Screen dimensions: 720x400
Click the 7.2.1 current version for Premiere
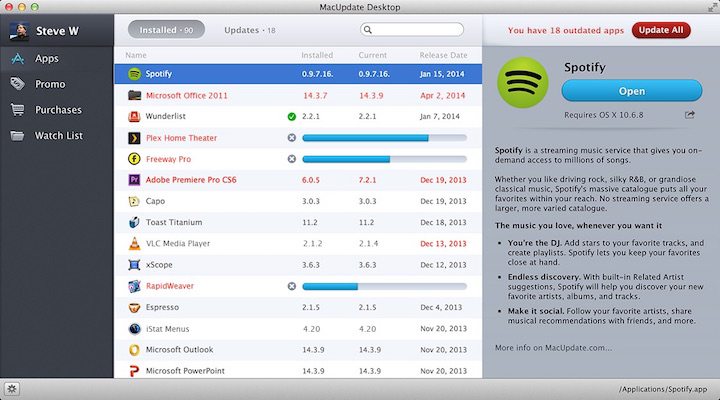(x=367, y=180)
